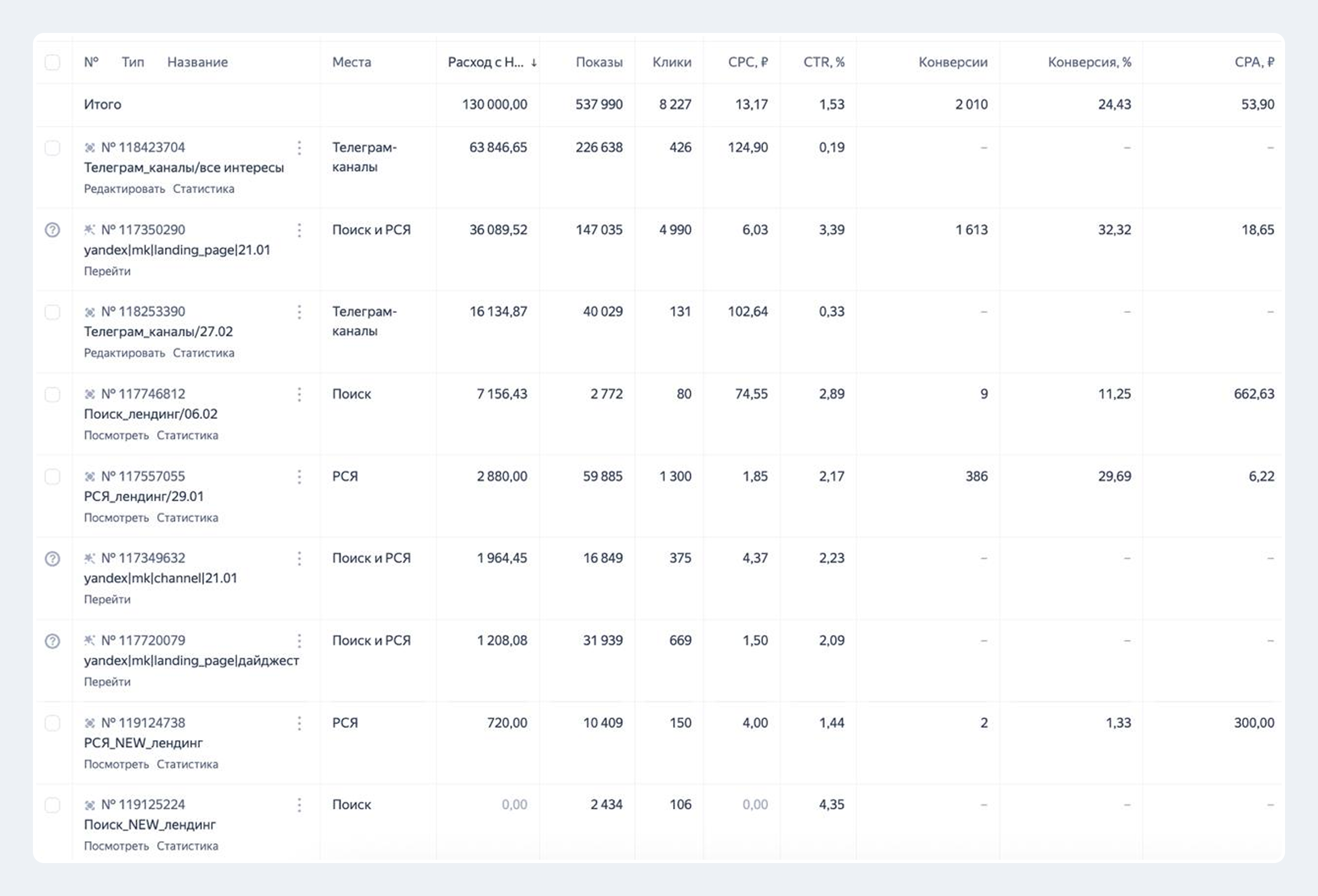Image resolution: width=1318 pixels, height=896 pixels.
Task: Tick checkbox for campaign 119124738
Action: [x=52, y=723]
